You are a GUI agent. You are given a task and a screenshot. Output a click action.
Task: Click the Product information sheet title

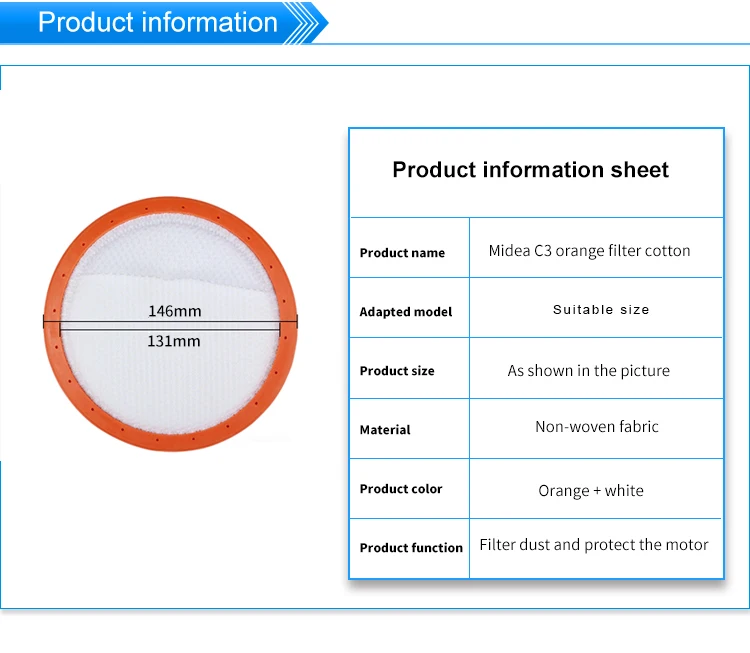coord(530,169)
